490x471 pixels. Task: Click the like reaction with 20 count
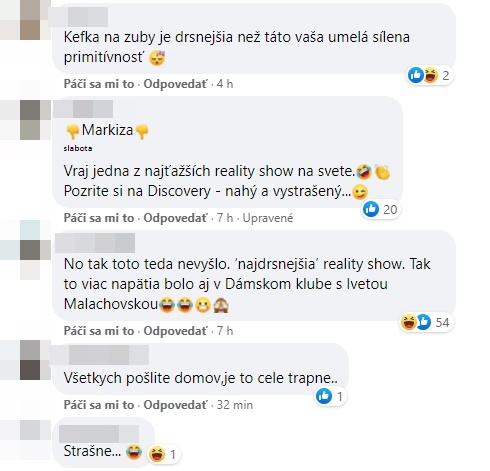pyautogui.click(x=381, y=209)
